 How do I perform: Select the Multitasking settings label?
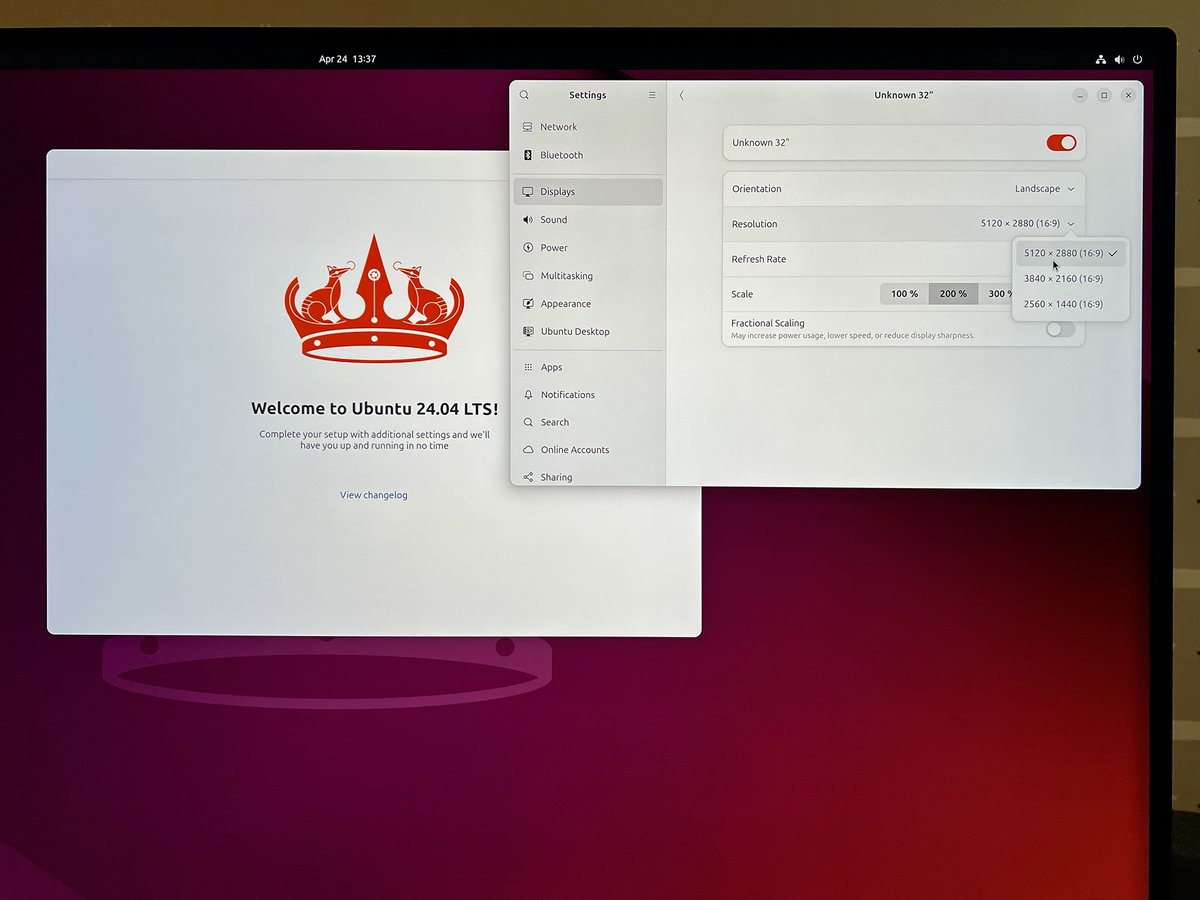pos(567,276)
